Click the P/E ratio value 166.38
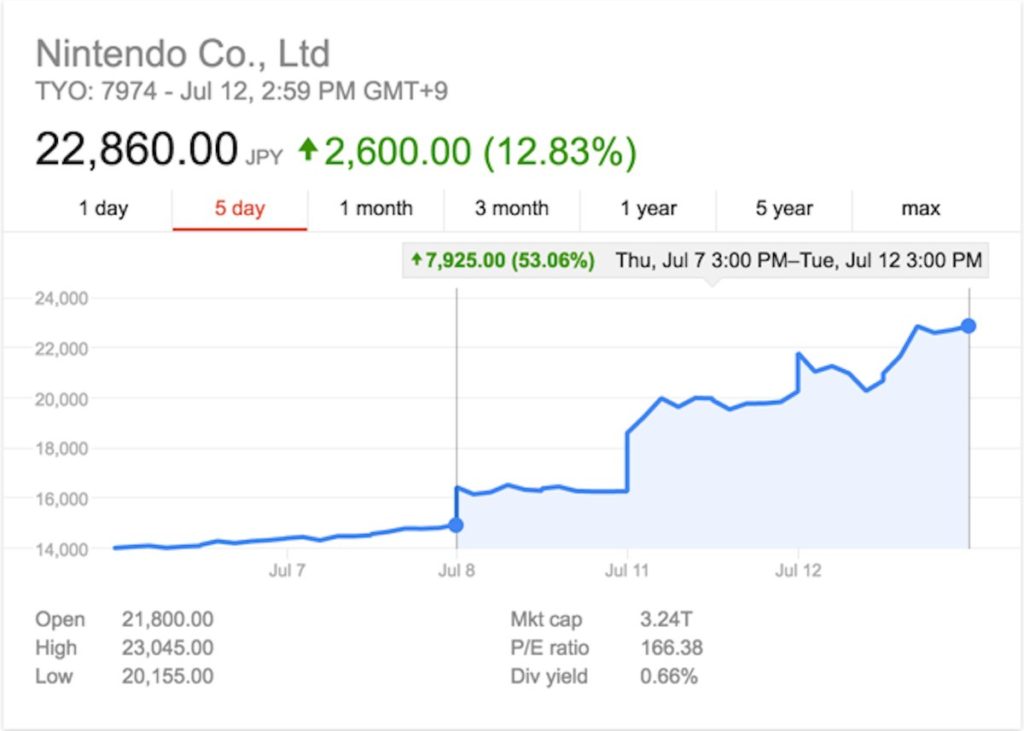This screenshot has height=731, width=1024. click(671, 648)
